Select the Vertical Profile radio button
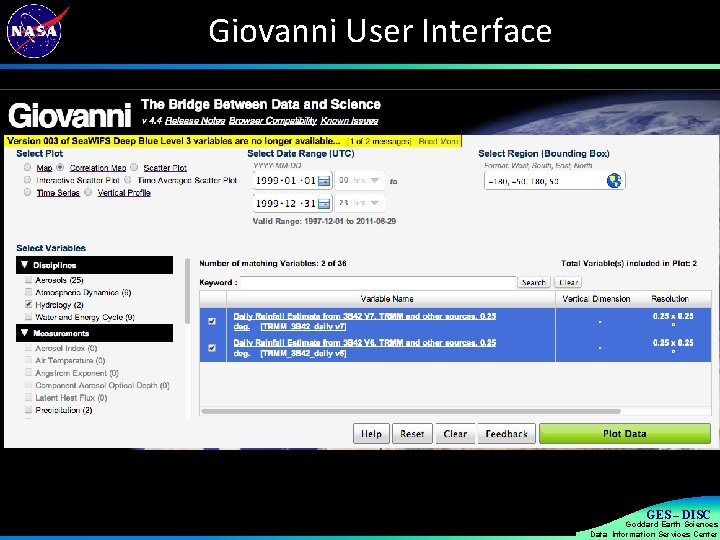720x540 pixels. 88,192
